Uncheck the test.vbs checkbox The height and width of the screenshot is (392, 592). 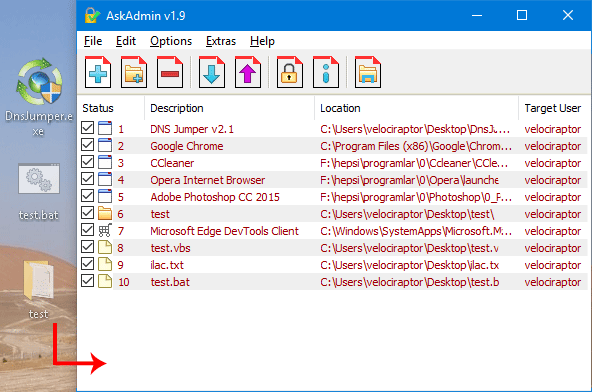[x=88, y=247]
